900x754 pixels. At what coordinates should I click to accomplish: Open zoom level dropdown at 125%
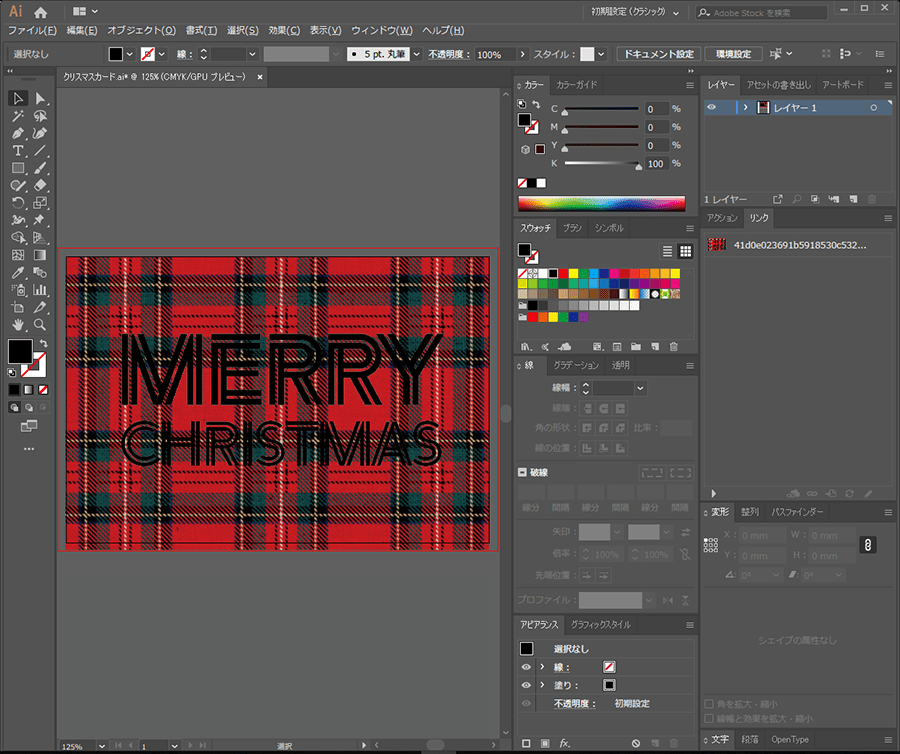pos(102,746)
